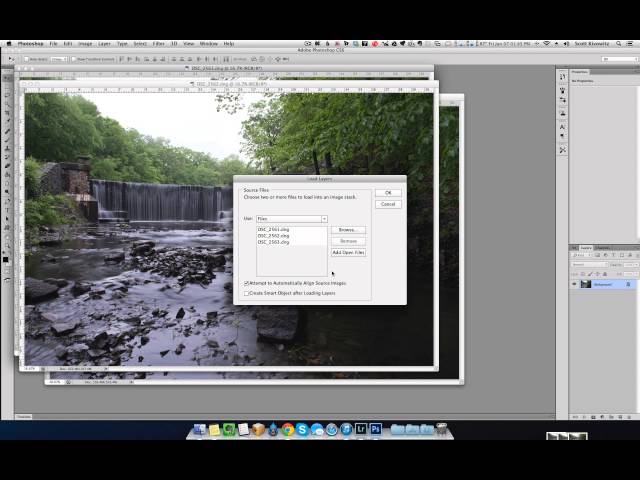Click the Move tool preset picker
The width and height of the screenshot is (640, 480).
pyautogui.click(x=11, y=59)
